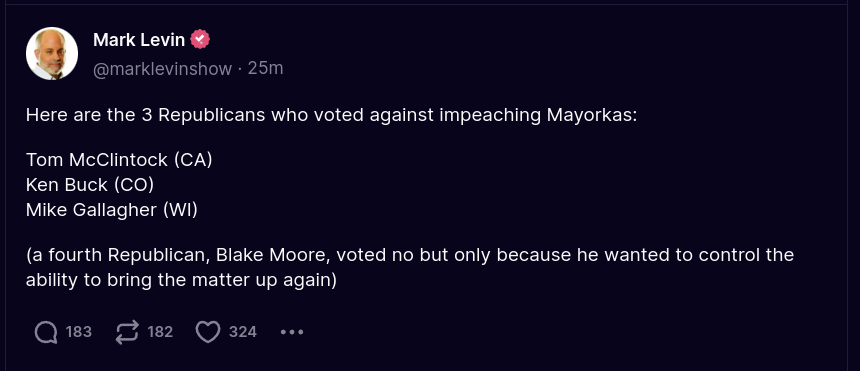Visit the @marklevinshow handle
Image resolution: width=860 pixels, height=371 pixels.
click(162, 69)
